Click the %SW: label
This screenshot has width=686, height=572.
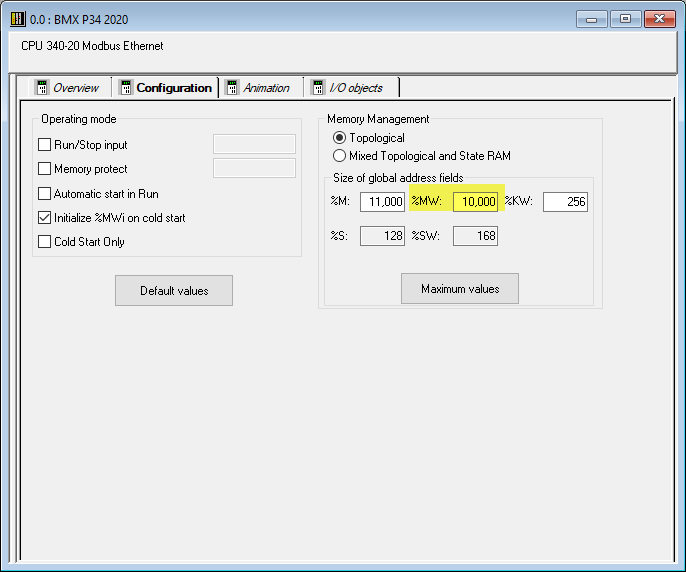click(x=426, y=236)
